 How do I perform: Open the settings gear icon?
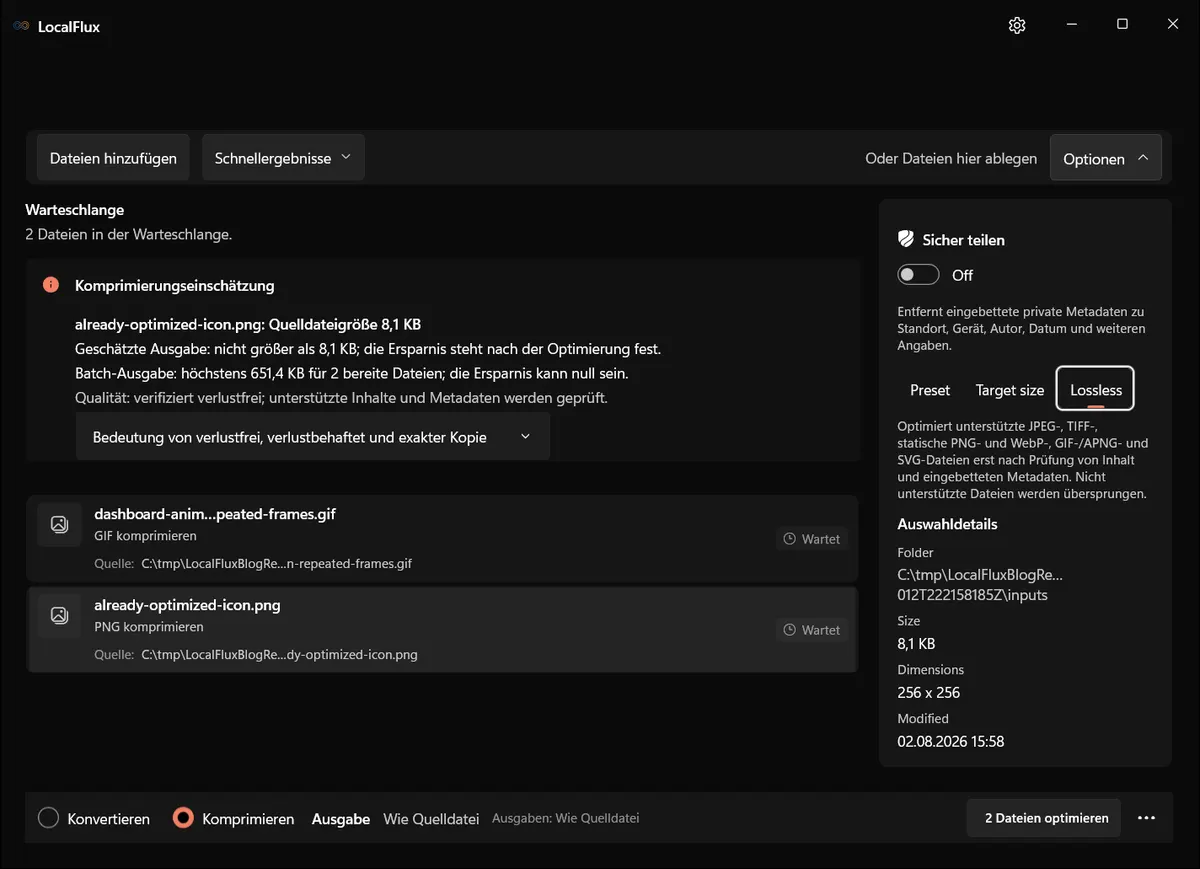tap(1017, 25)
